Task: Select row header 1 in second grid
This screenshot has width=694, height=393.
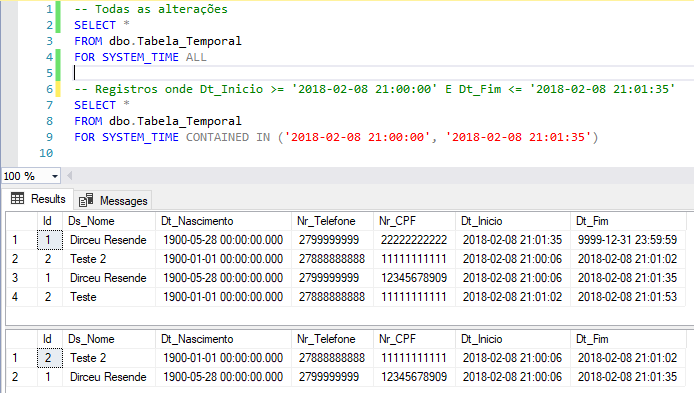Action: pyautogui.click(x=21, y=358)
